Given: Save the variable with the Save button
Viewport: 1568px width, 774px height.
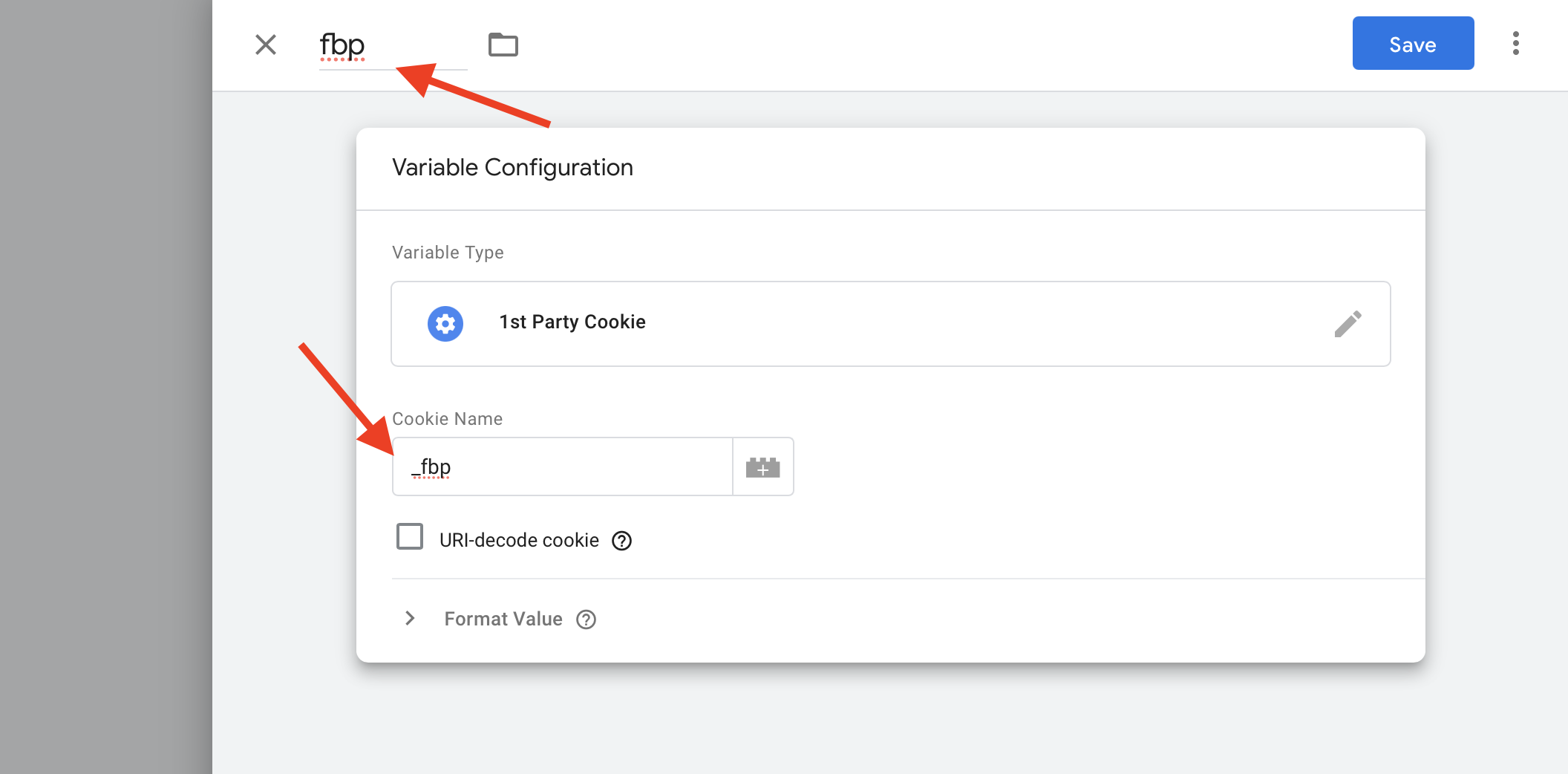Looking at the screenshot, I should coord(1413,43).
